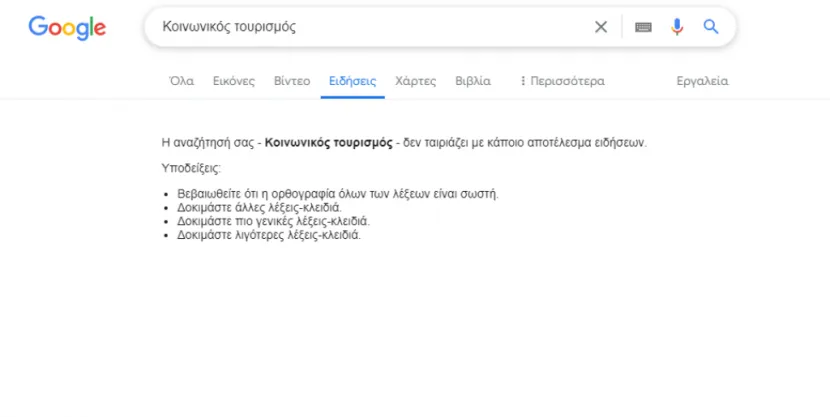Screen dimensions: 830x417
Task: Open the Εικόνες tab
Action: [x=233, y=81]
